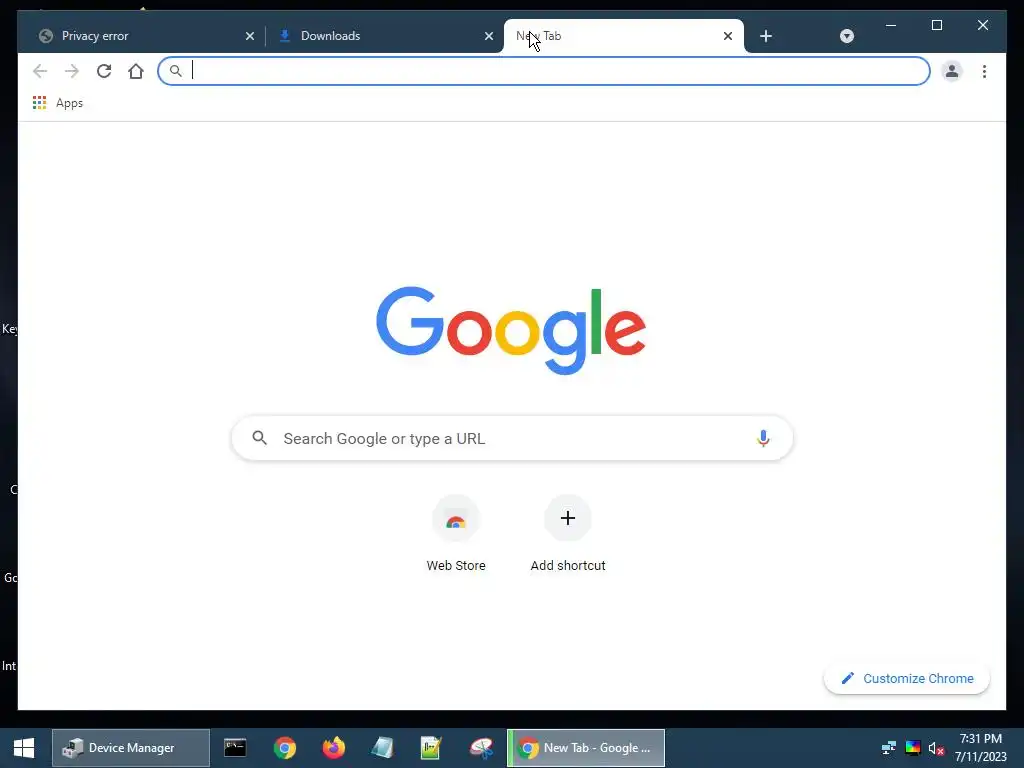1024x768 pixels.
Task: Open the Chrome profile avatar menu
Action: point(952,71)
